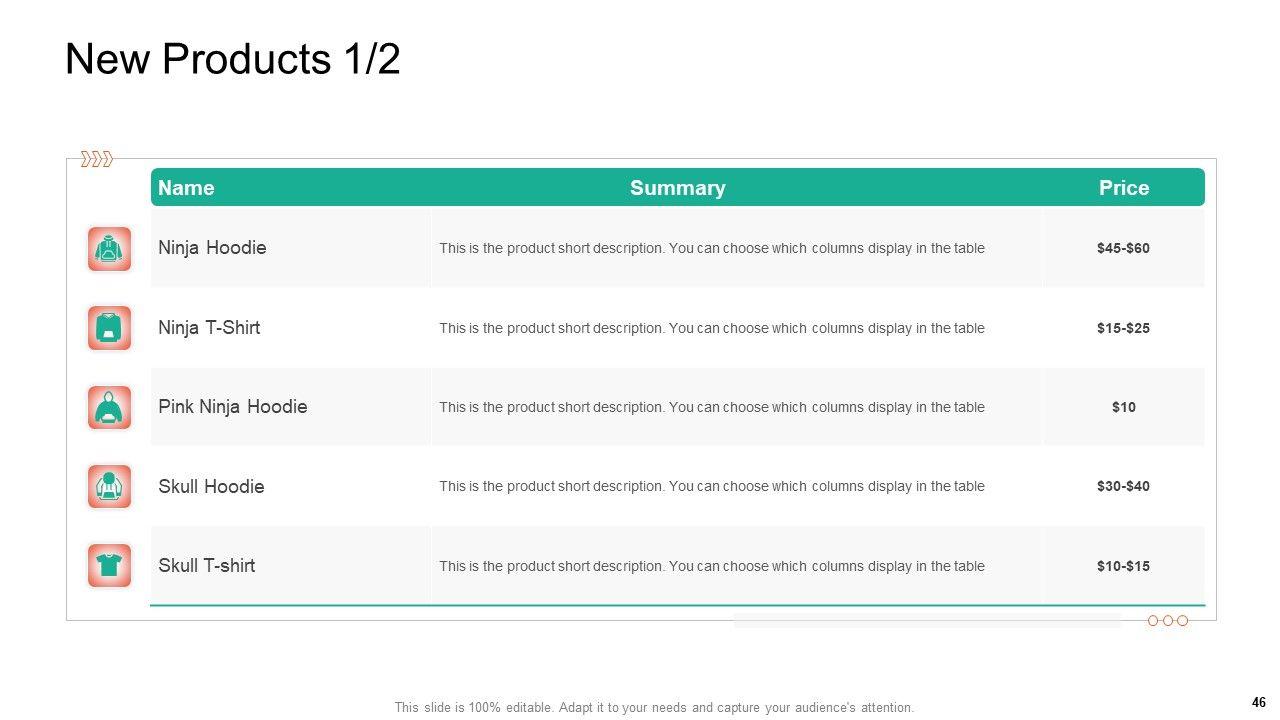Open the Pink Ninja Hoodie name link

[x=233, y=407]
